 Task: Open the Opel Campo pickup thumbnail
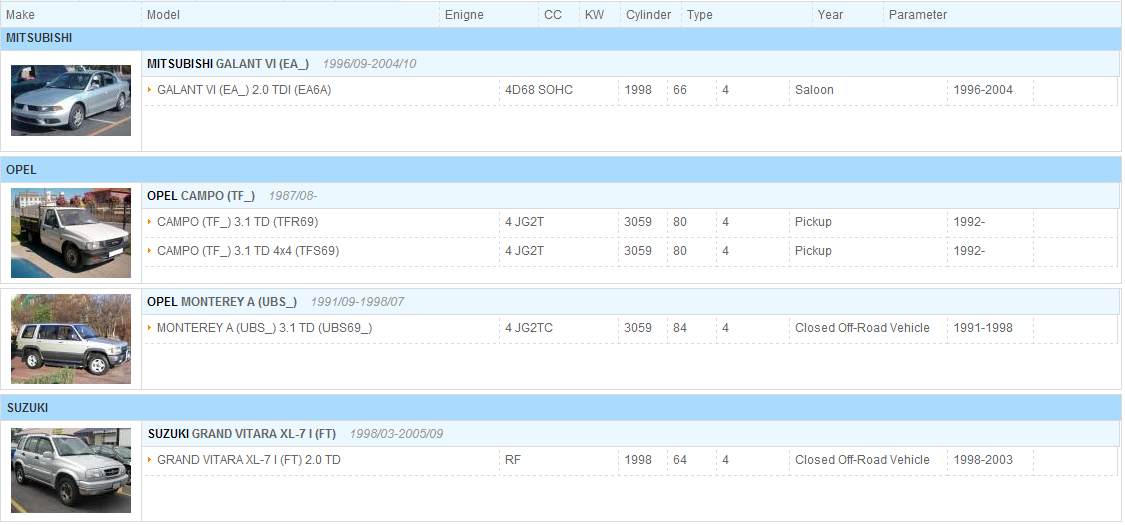tap(71, 233)
